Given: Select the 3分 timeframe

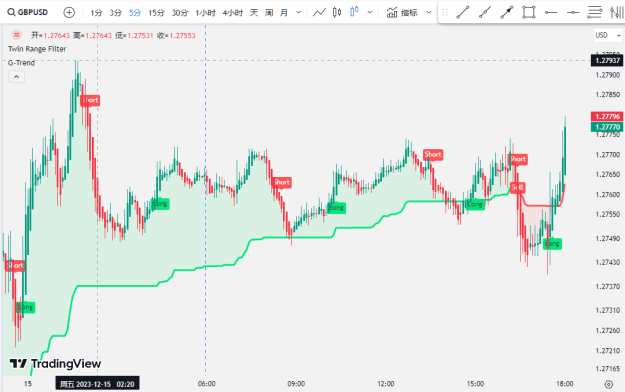Looking at the screenshot, I should (116, 13).
